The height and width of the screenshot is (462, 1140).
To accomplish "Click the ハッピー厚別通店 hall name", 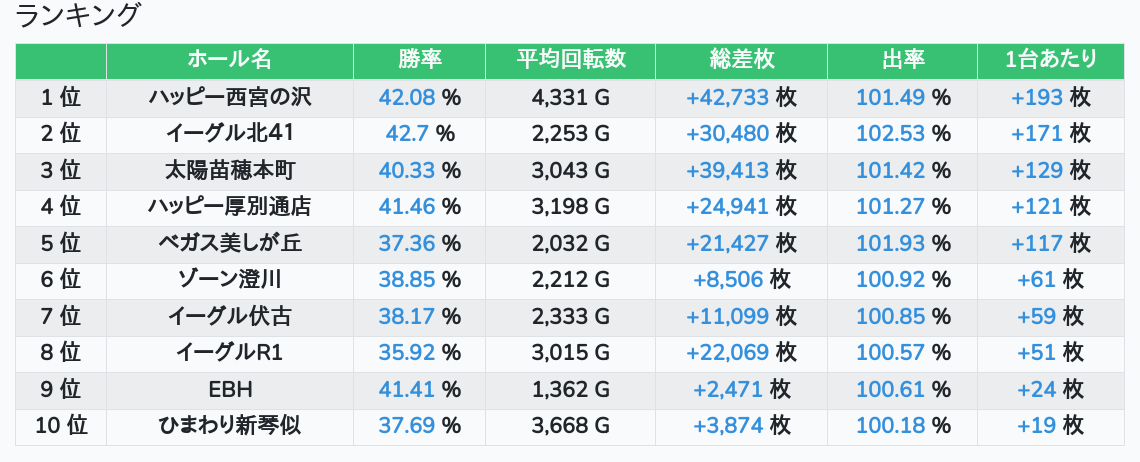I will 229,207.
